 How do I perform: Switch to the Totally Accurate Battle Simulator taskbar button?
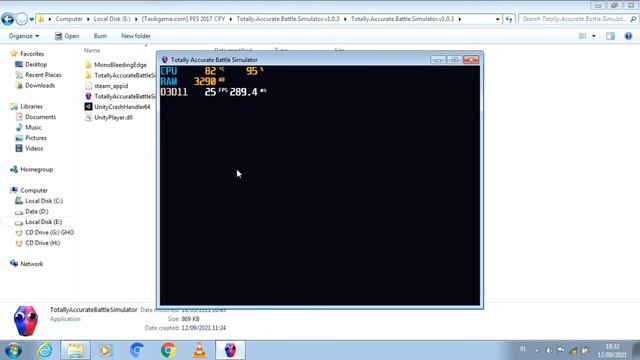pos(231,350)
